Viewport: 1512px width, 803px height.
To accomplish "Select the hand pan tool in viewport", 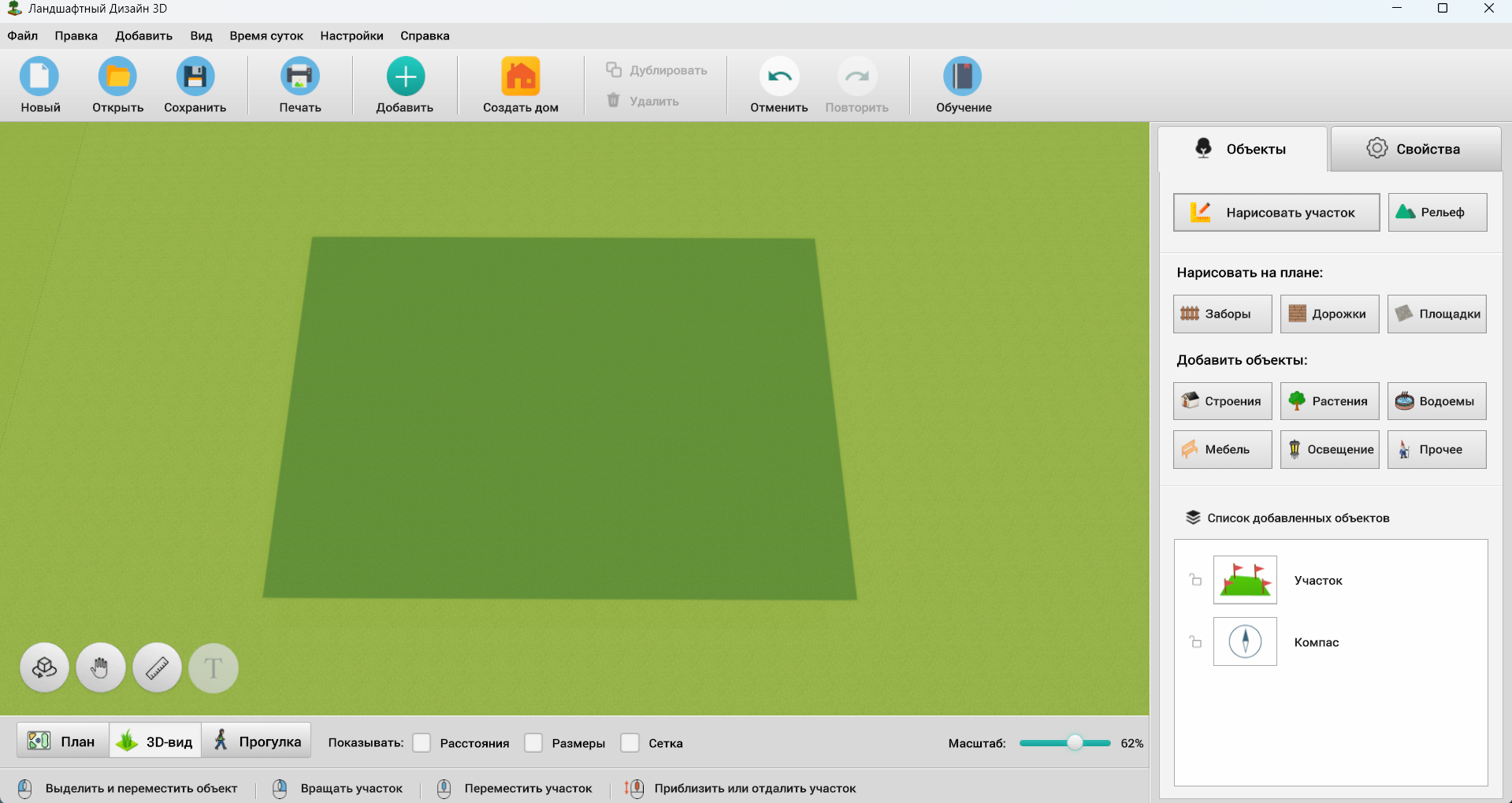I will 100,668.
